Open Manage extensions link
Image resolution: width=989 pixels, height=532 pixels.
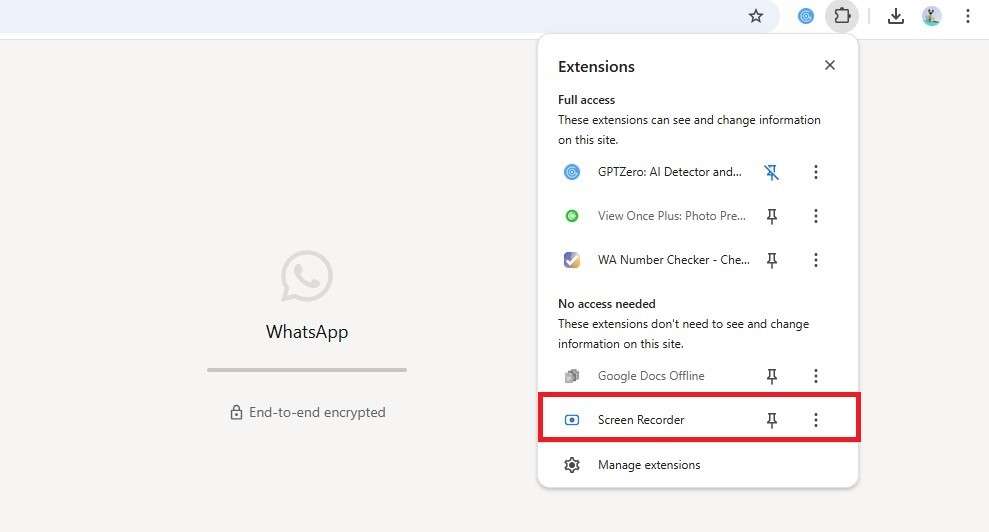coord(649,465)
